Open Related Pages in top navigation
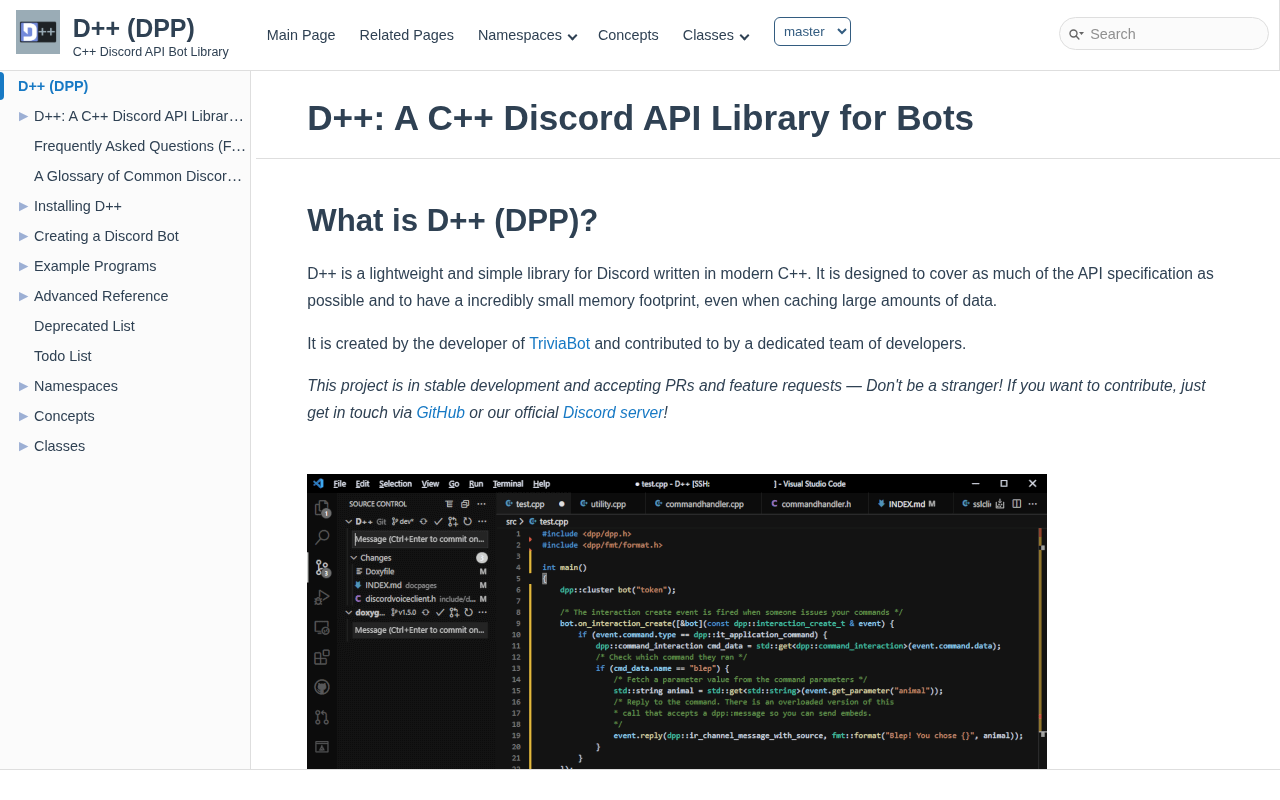This screenshot has height=800, width=1280. tap(406, 35)
